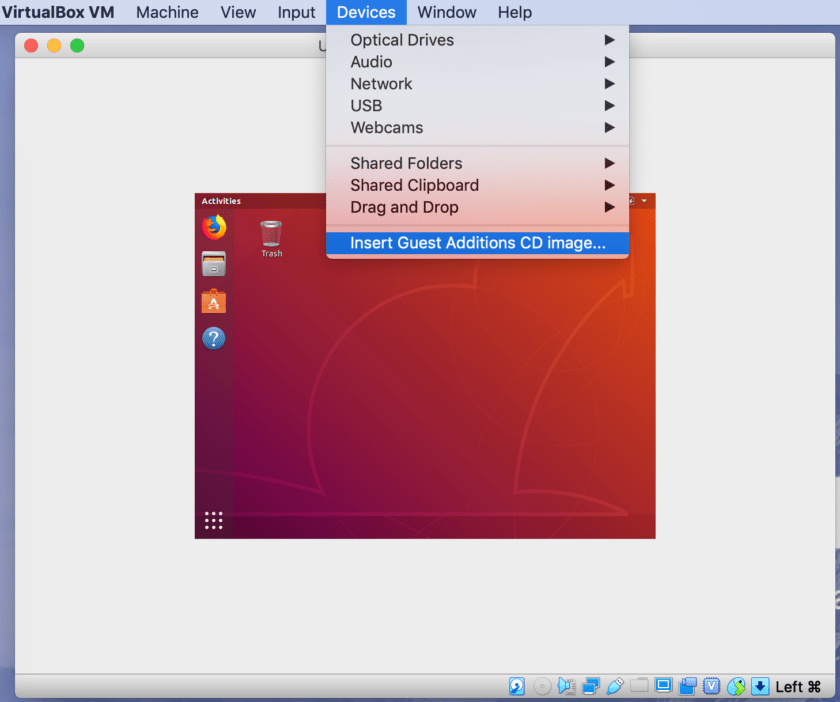This screenshot has width=840, height=702.
Task: Open the Help menu in menu bar
Action: click(x=515, y=12)
